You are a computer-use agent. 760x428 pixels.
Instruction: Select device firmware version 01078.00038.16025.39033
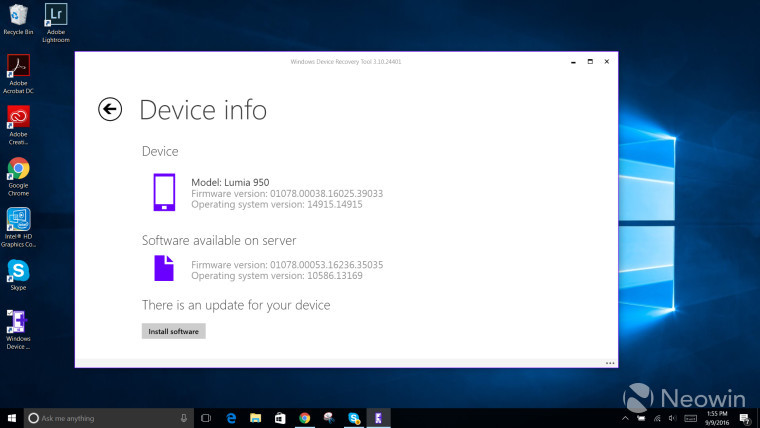point(326,193)
